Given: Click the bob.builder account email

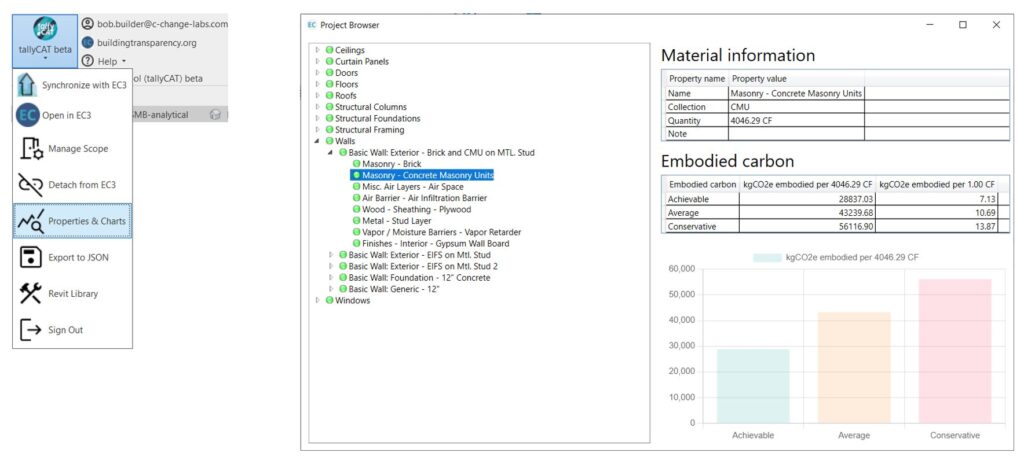Looking at the screenshot, I should [x=163, y=24].
